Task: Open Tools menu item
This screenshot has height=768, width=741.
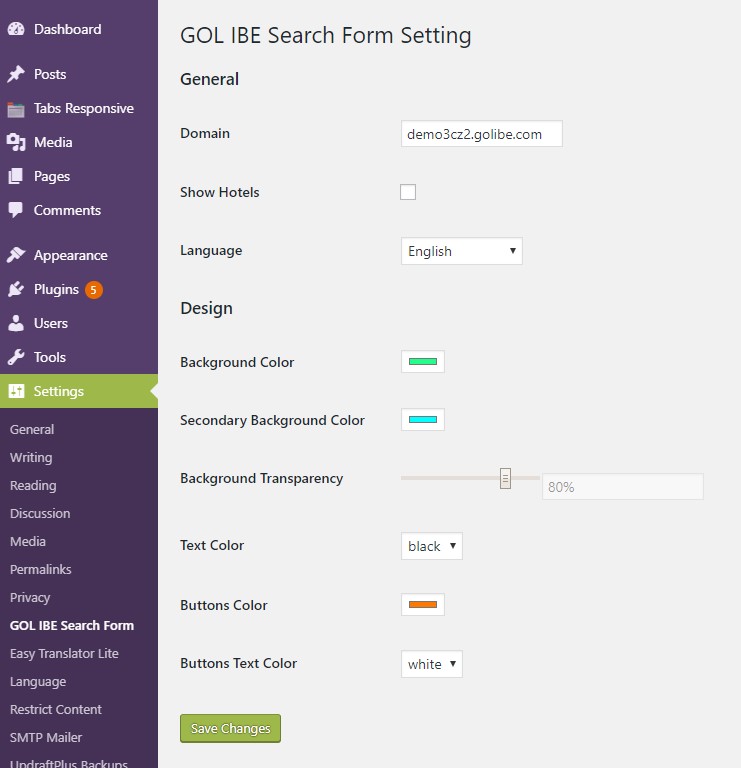Action: coord(79,357)
